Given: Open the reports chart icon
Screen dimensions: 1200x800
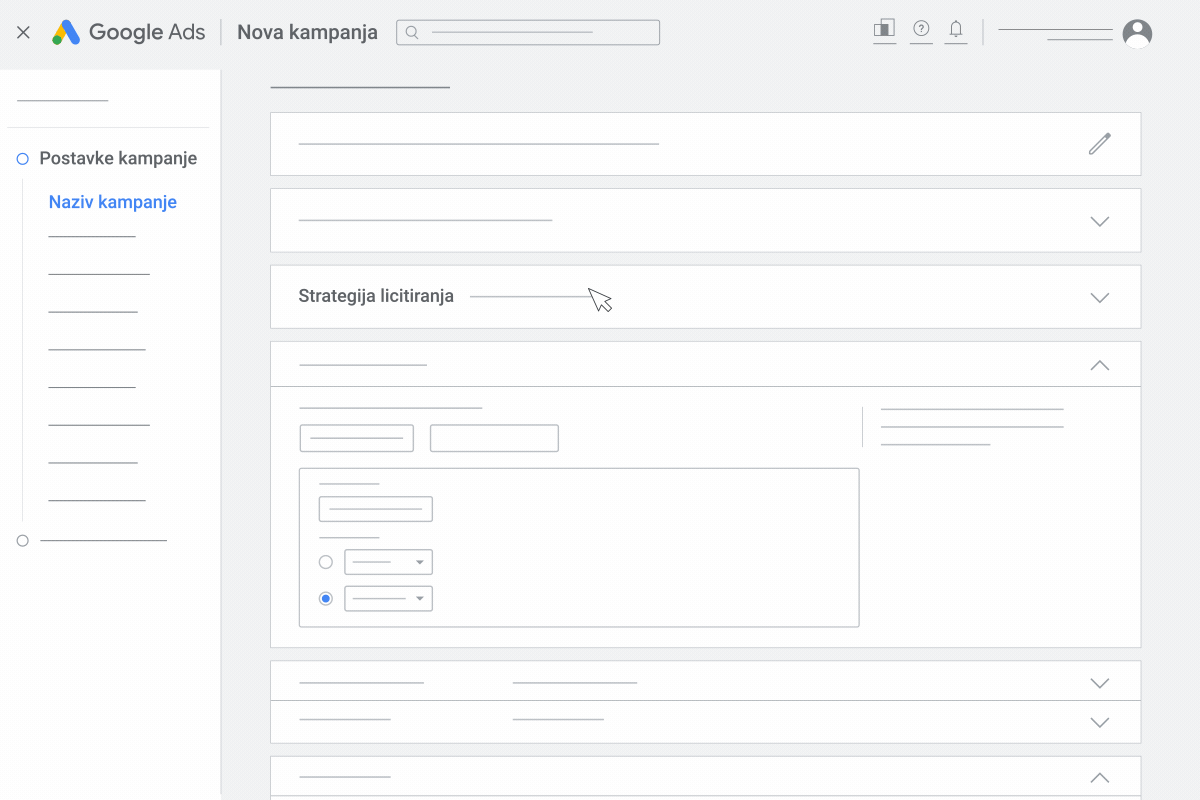Looking at the screenshot, I should click(884, 30).
